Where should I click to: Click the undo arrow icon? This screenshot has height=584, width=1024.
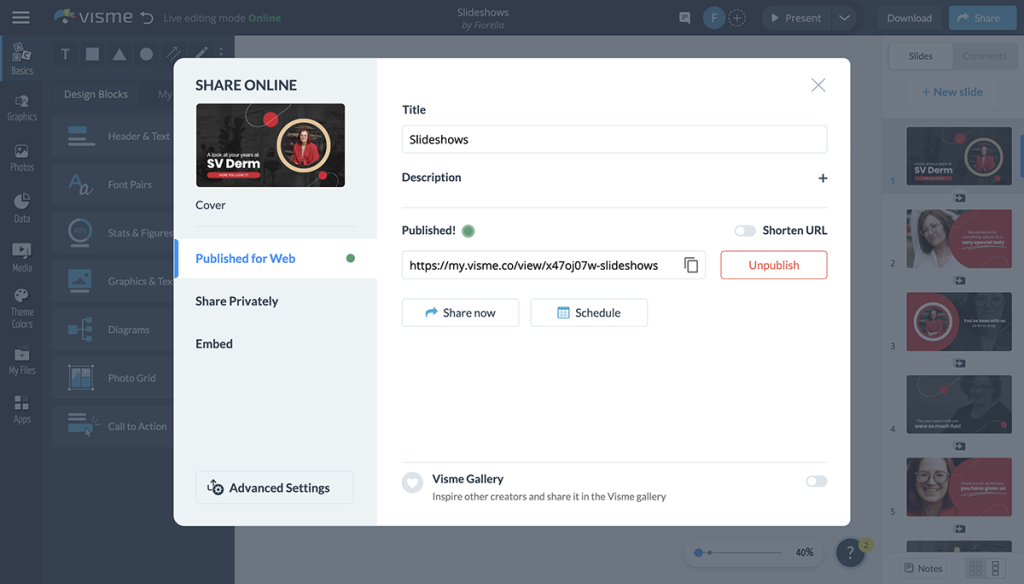tap(147, 18)
